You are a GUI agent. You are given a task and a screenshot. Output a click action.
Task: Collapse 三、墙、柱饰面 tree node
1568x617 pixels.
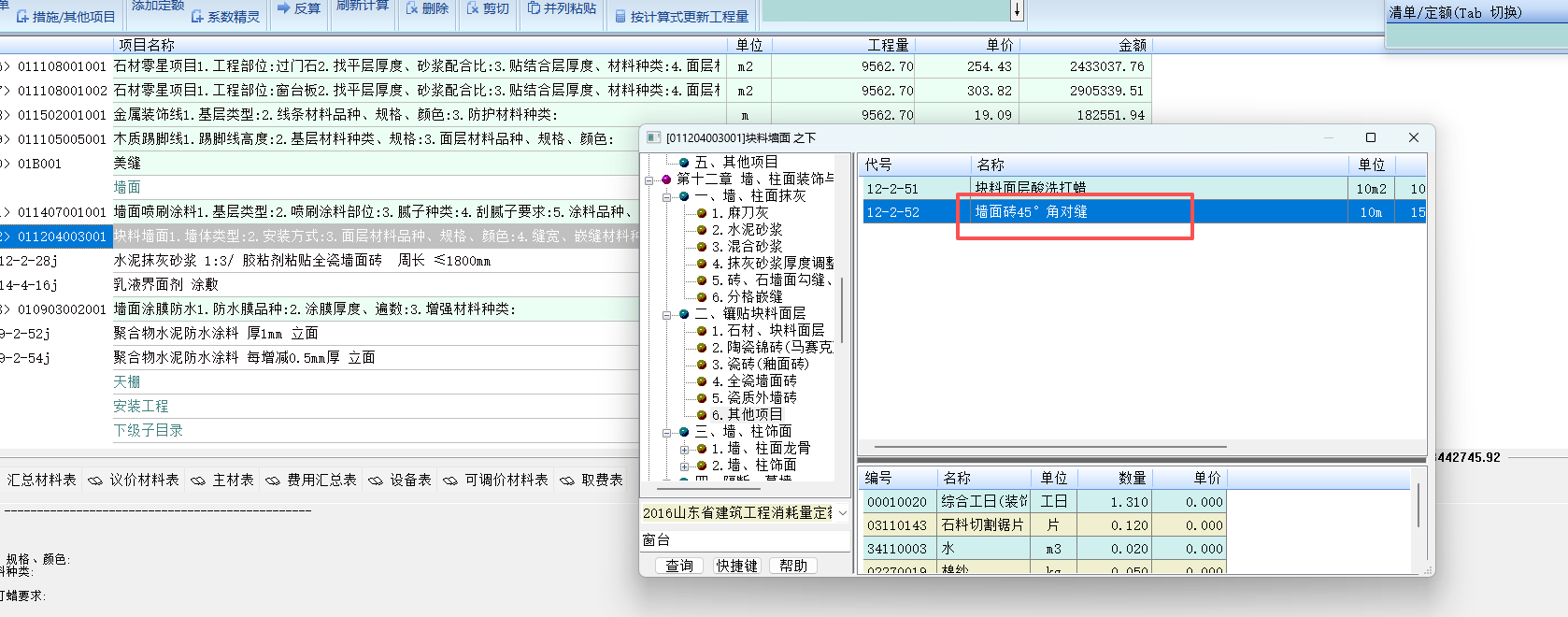pos(667,432)
